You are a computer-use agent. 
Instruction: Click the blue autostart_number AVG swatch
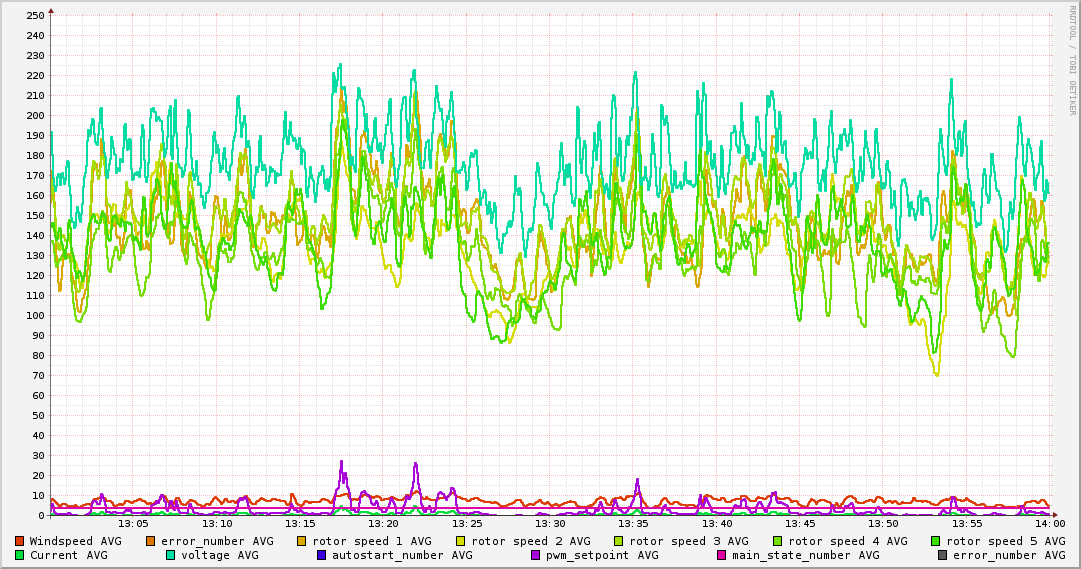click(x=321, y=555)
